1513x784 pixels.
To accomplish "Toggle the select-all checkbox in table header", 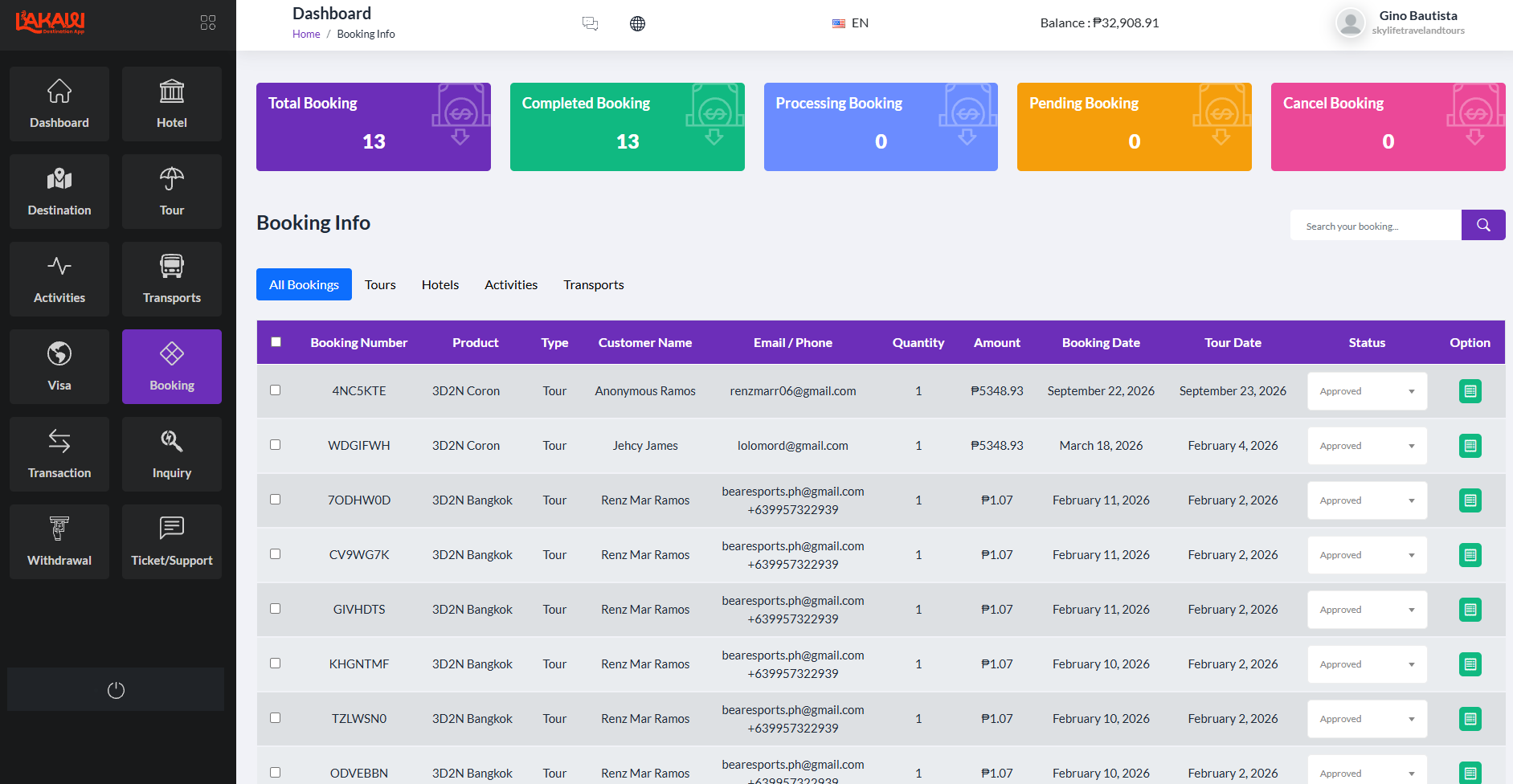I will 276,341.
